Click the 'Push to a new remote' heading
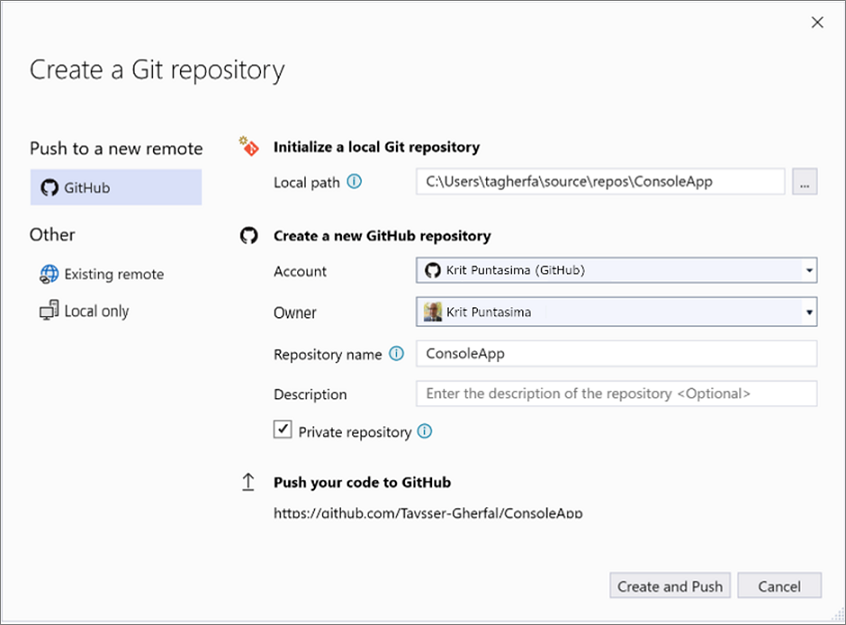 click(116, 148)
